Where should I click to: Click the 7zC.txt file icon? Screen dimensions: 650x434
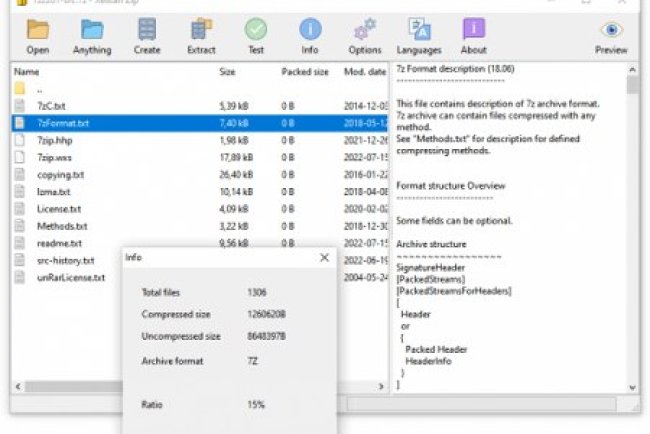click(x=19, y=106)
